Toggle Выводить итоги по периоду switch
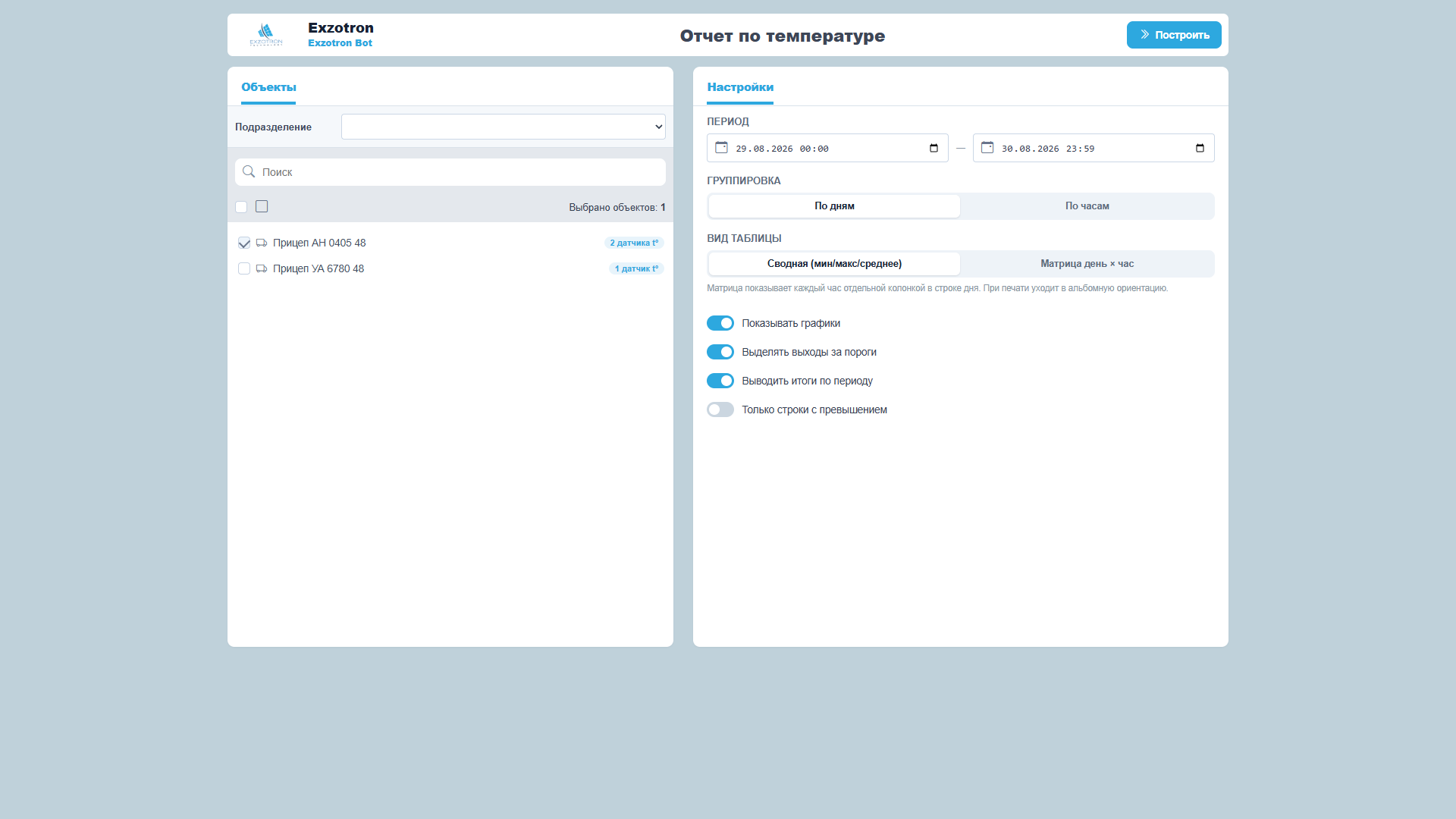 720,381
